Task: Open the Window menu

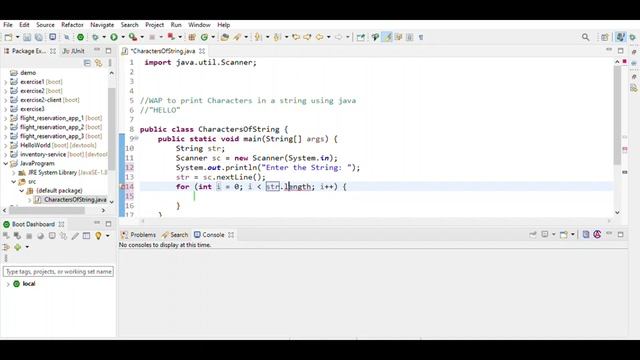Action: pos(199,25)
